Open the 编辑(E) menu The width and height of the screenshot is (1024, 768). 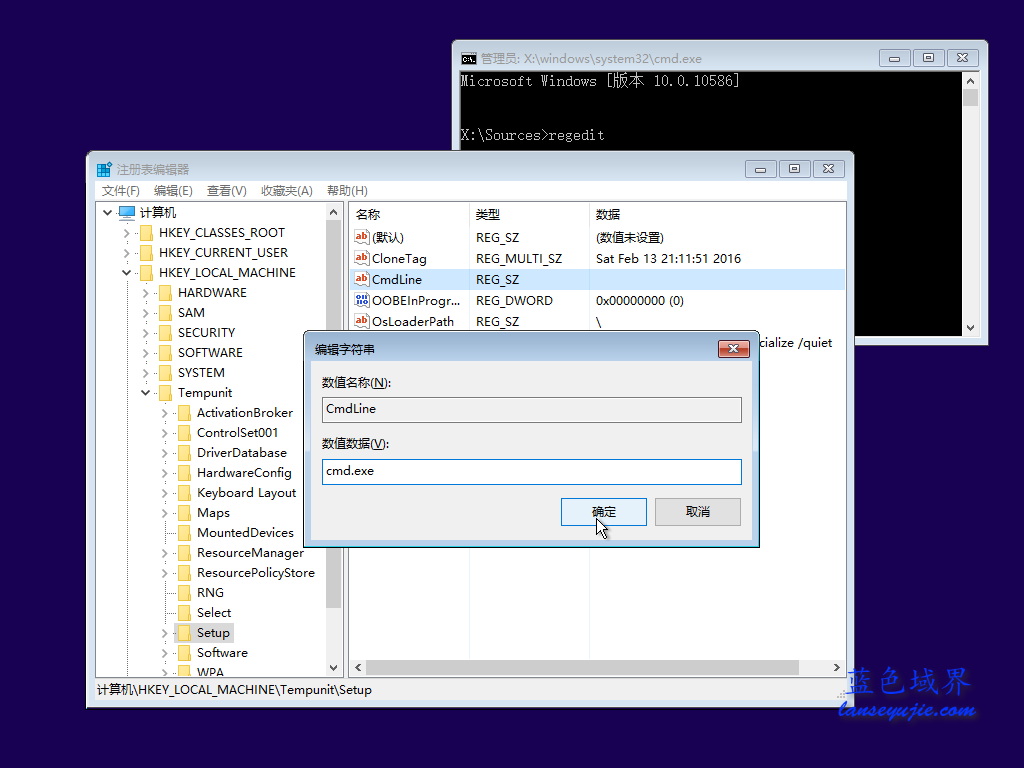point(173,191)
